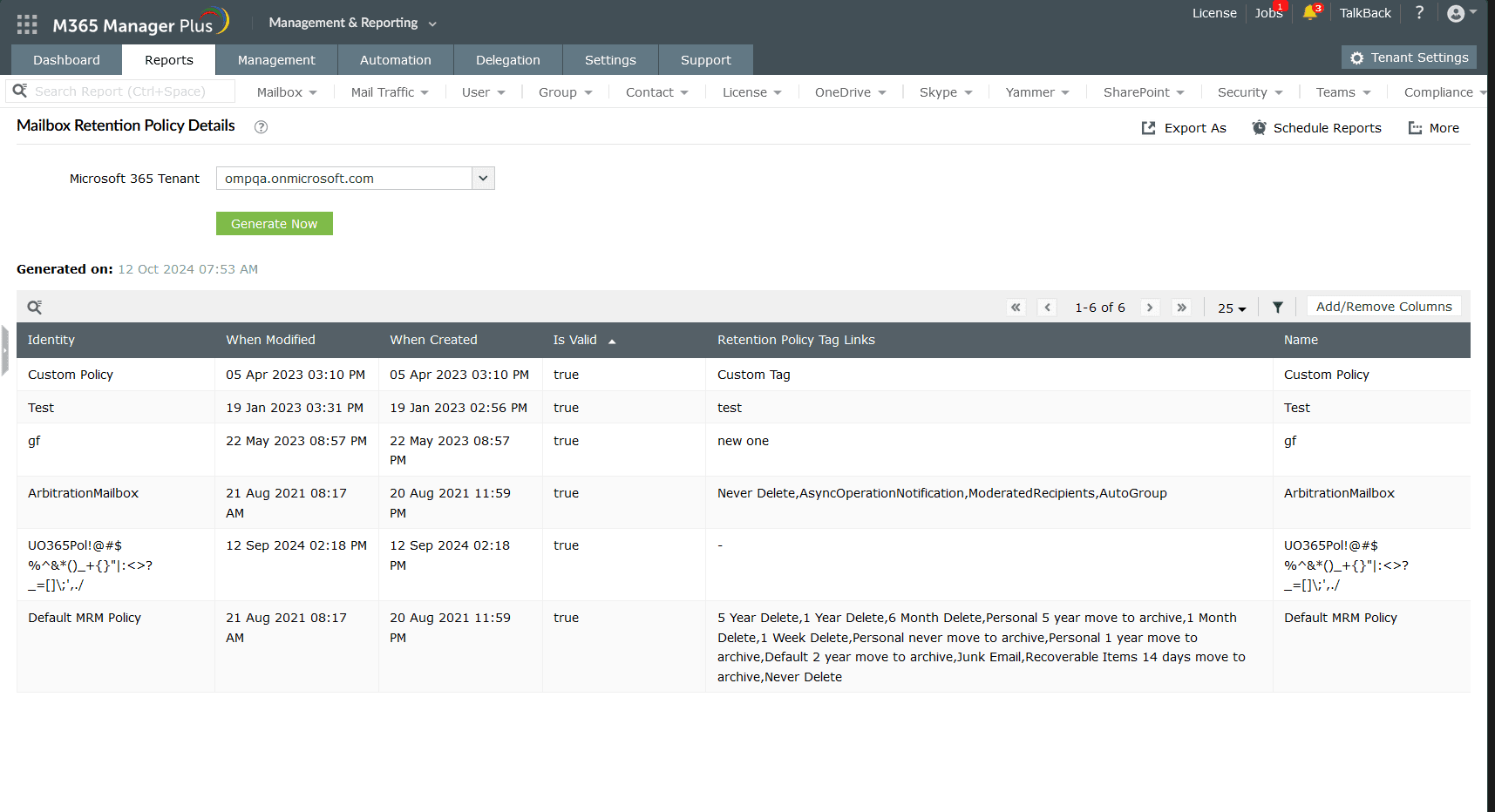Image resolution: width=1495 pixels, height=812 pixels.
Task: Click the help question mark icon
Action: 1419,13
